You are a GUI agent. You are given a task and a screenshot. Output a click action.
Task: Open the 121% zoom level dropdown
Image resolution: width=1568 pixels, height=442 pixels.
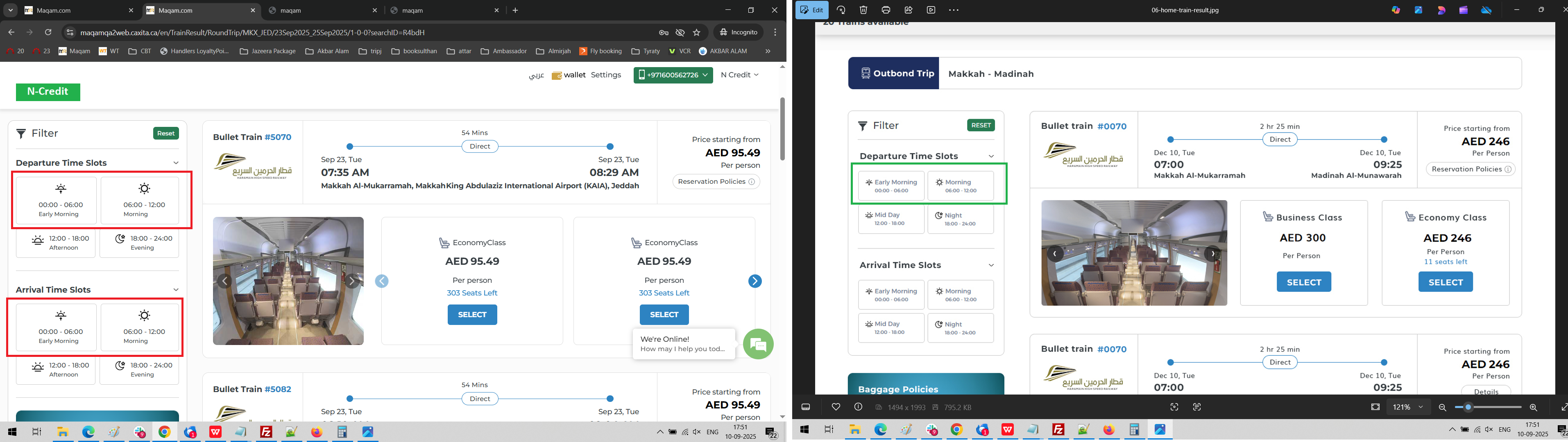(x=1408, y=407)
